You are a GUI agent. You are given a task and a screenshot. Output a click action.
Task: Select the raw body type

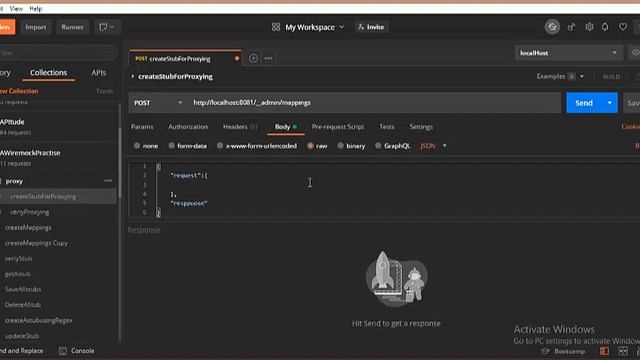pos(317,146)
